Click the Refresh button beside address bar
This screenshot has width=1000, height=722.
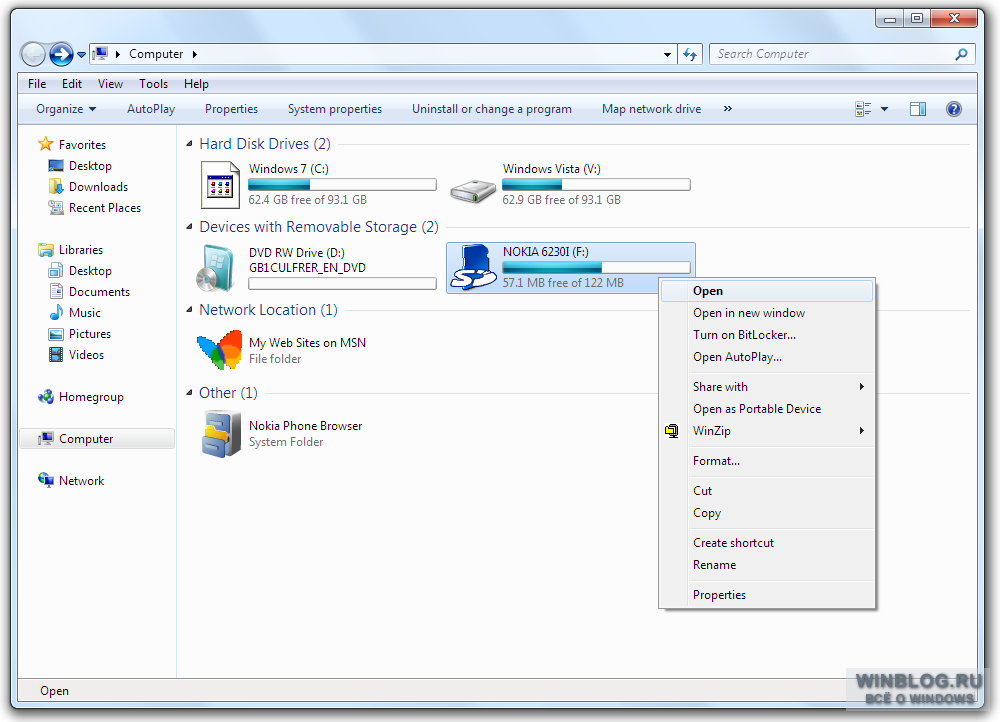click(x=690, y=54)
